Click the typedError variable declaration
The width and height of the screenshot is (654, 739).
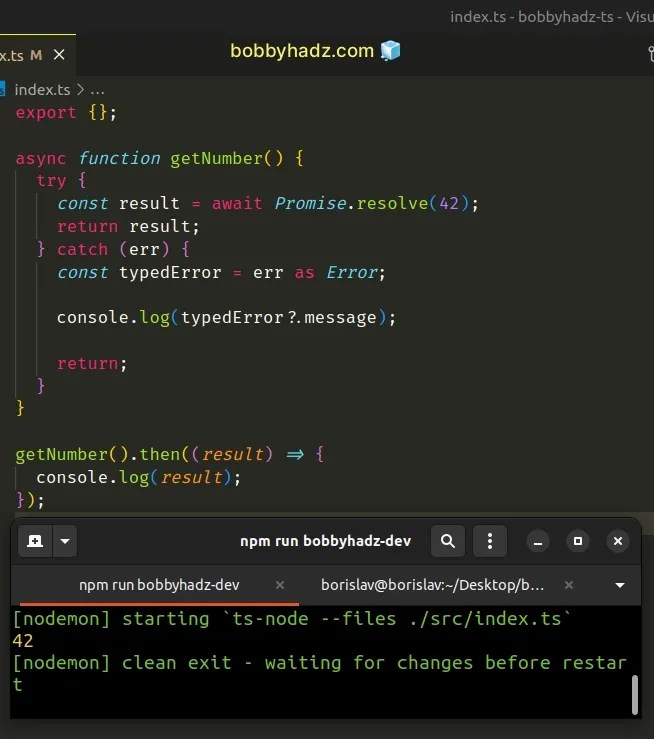click(x=170, y=272)
